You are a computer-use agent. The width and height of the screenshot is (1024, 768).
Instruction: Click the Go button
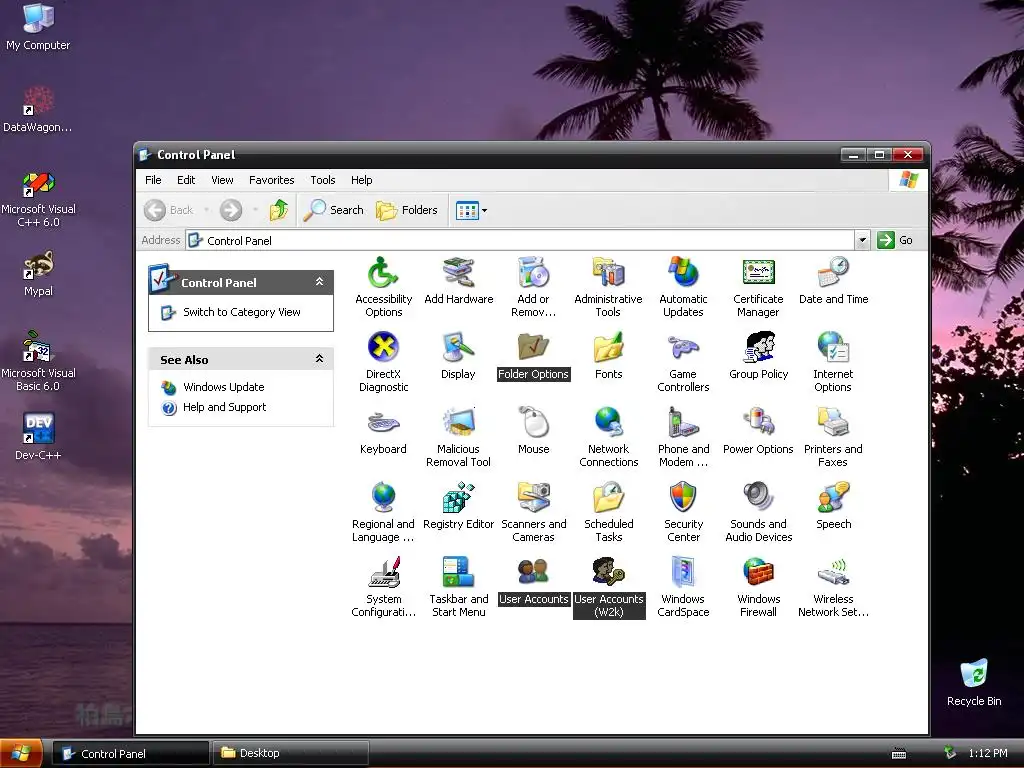click(x=895, y=240)
